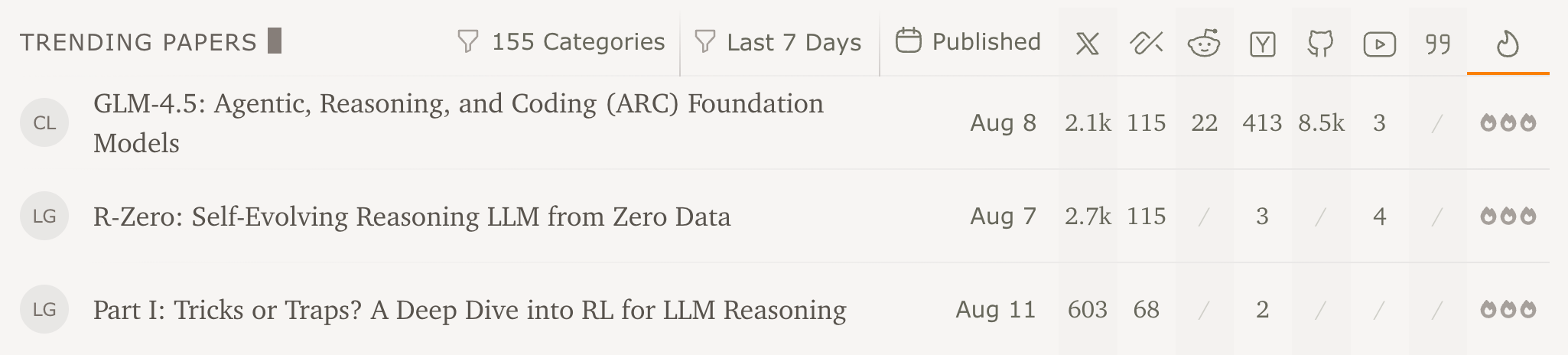Select the flame trending sort tab
The image size is (1568, 355).
(1507, 44)
